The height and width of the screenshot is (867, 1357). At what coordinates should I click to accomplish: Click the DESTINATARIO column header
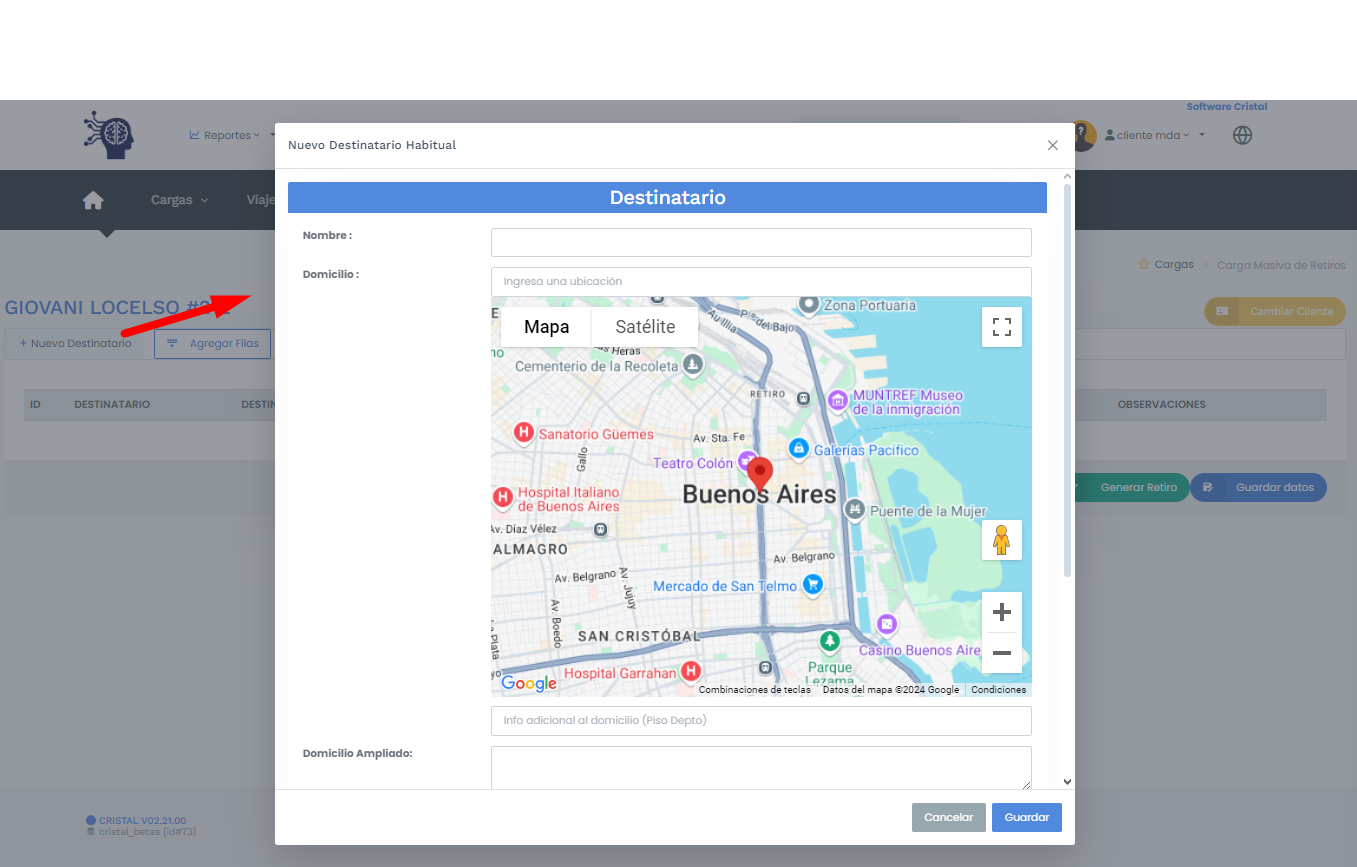point(112,405)
